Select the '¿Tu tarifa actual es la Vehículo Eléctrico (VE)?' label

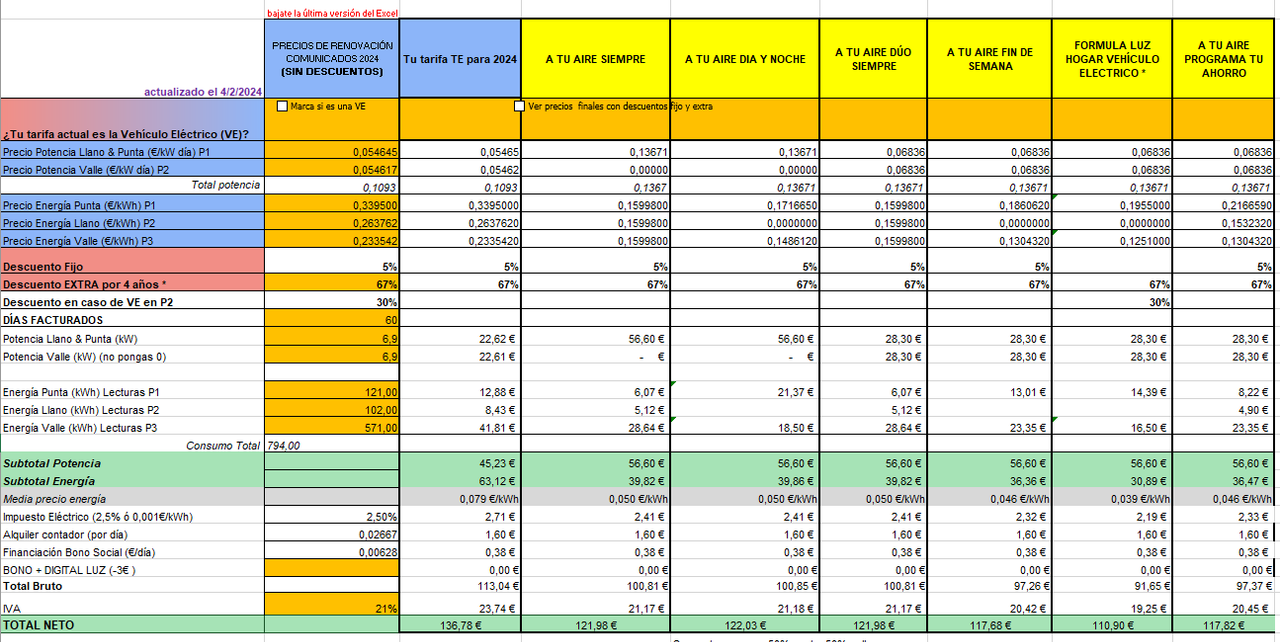tap(126, 133)
